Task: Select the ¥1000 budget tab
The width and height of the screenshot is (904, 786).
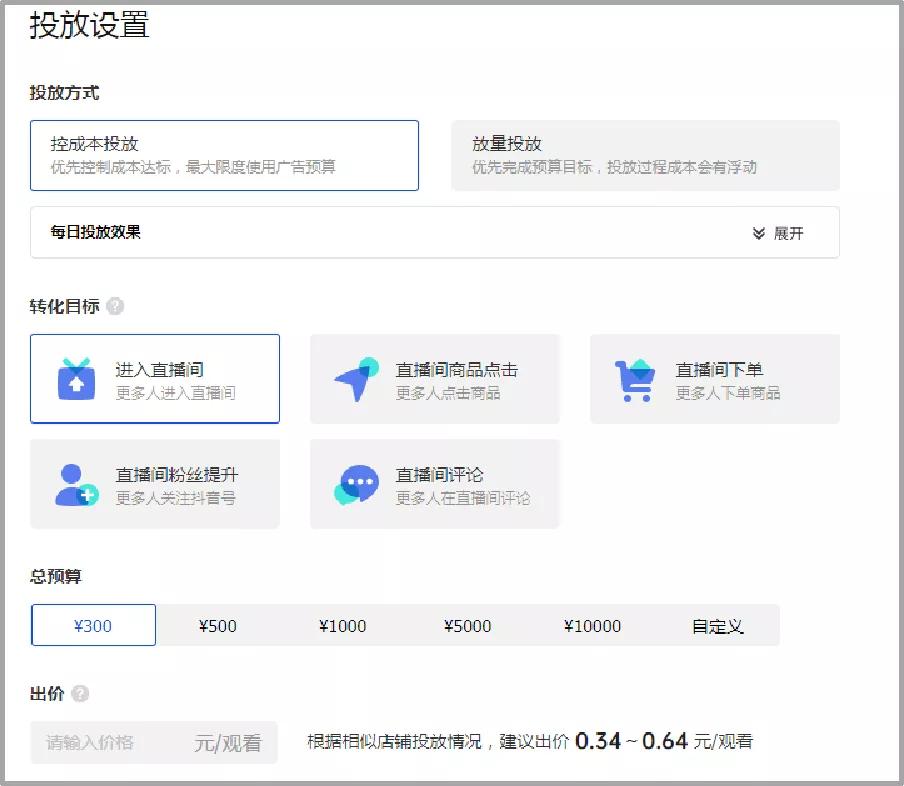Action: (343, 625)
